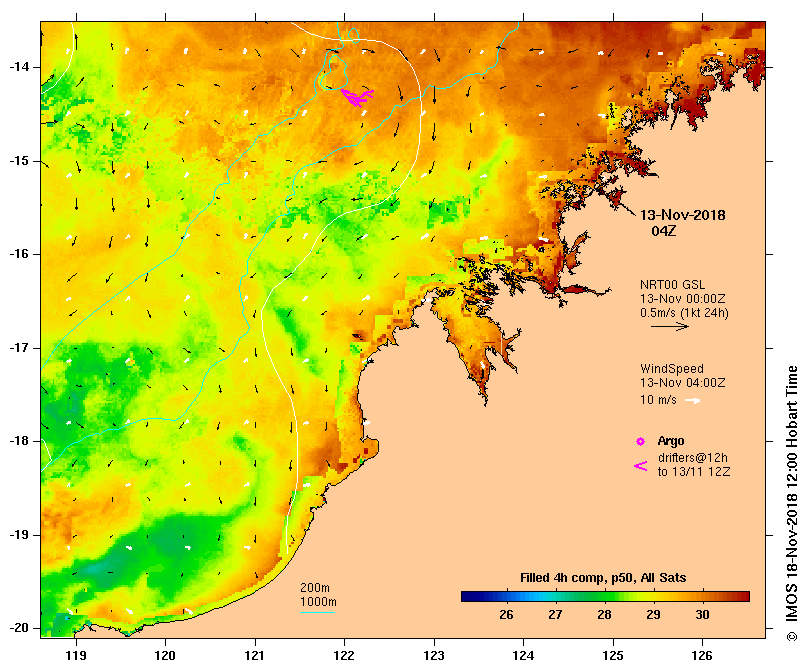The width and height of the screenshot is (809, 672).
Task: Click the 'WindSpeed' legend heading
Action: click(x=672, y=369)
